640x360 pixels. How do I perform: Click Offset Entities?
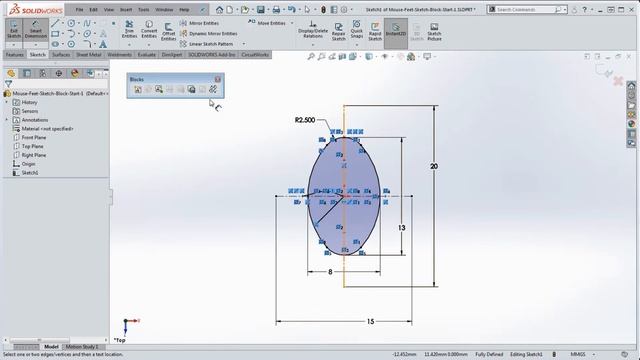coord(168,32)
